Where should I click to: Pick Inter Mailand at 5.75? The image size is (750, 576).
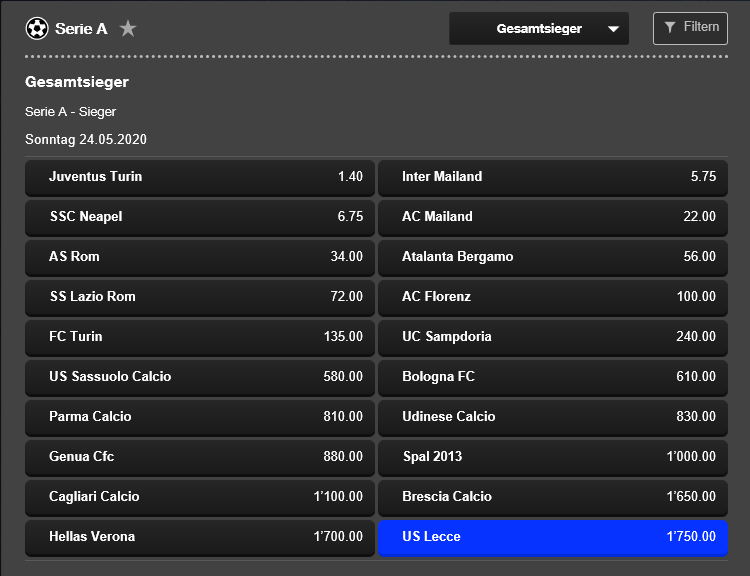point(553,177)
